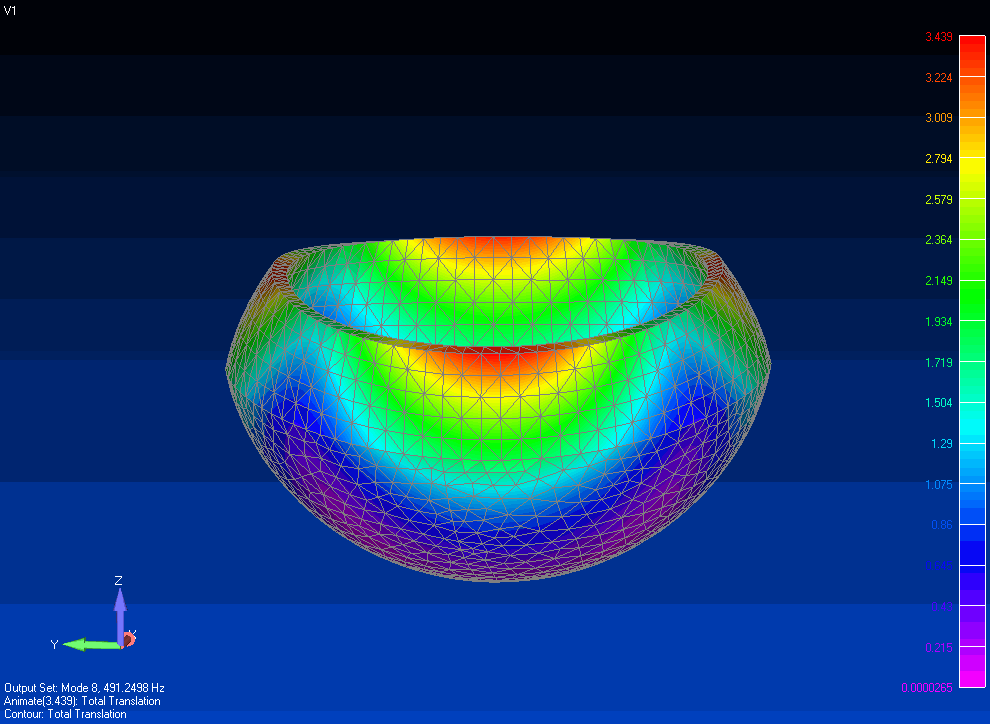The height and width of the screenshot is (724, 990).
Task: Click the red X axis marker
Action: [129, 639]
